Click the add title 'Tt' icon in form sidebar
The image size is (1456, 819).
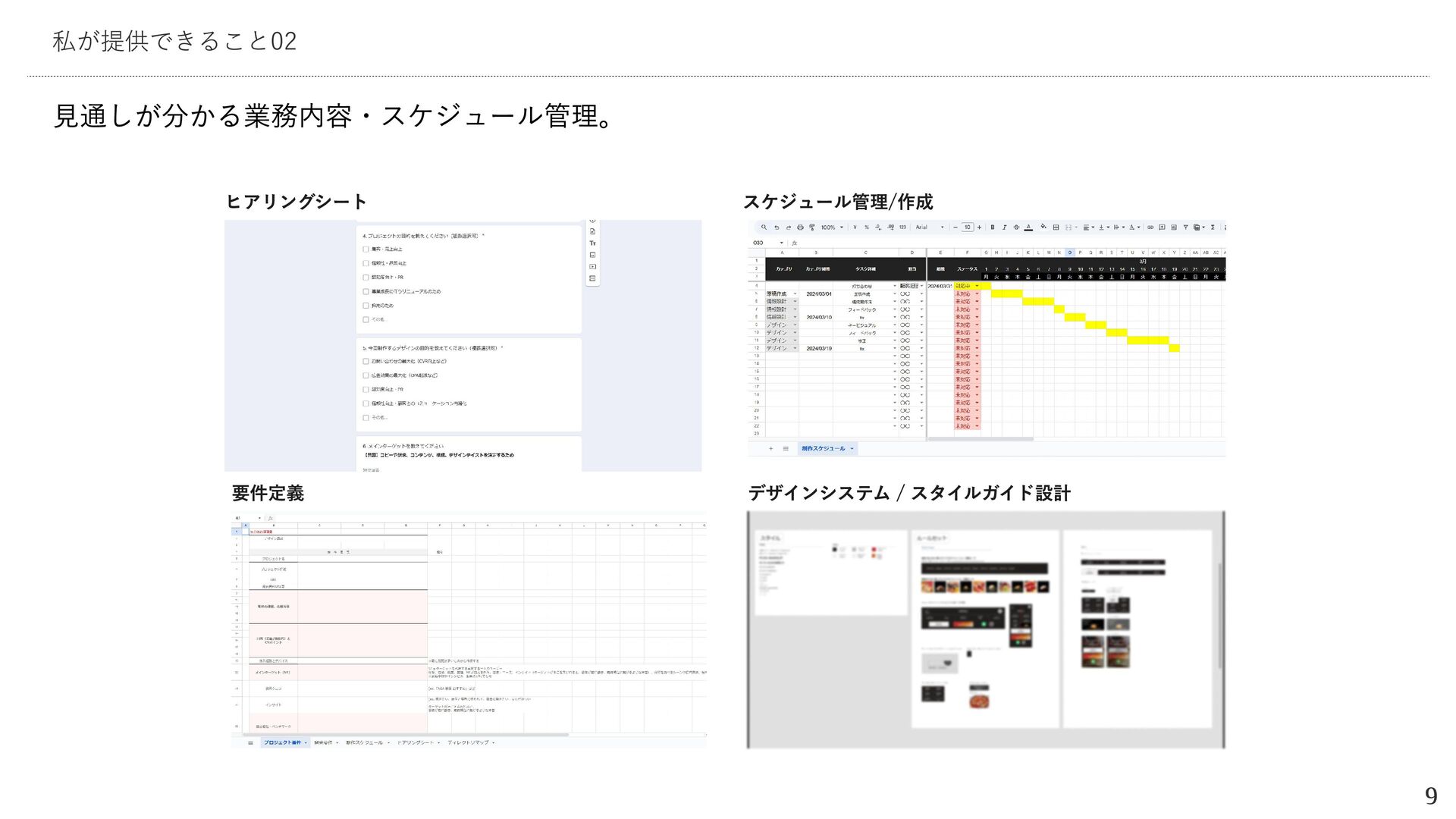click(592, 243)
